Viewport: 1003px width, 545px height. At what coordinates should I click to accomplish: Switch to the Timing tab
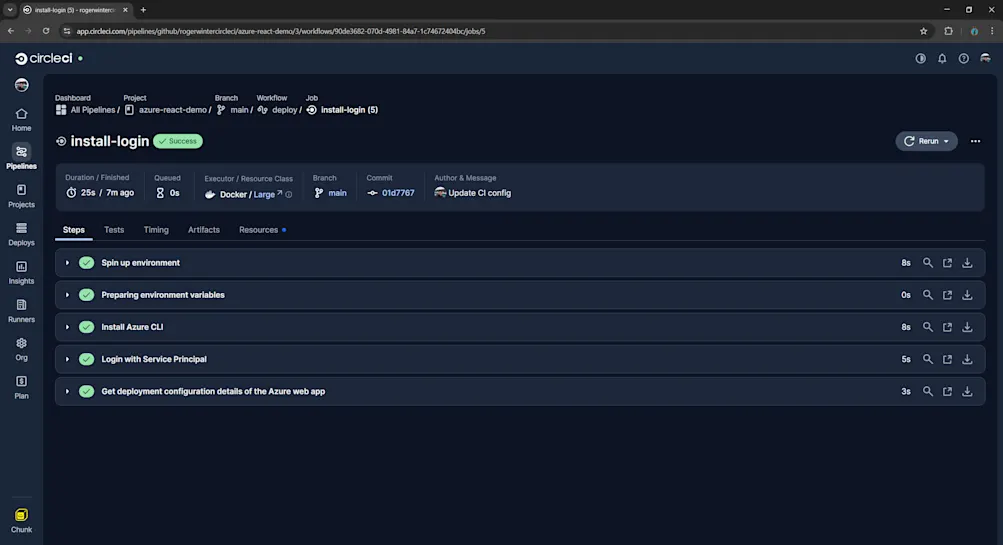[156, 230]
